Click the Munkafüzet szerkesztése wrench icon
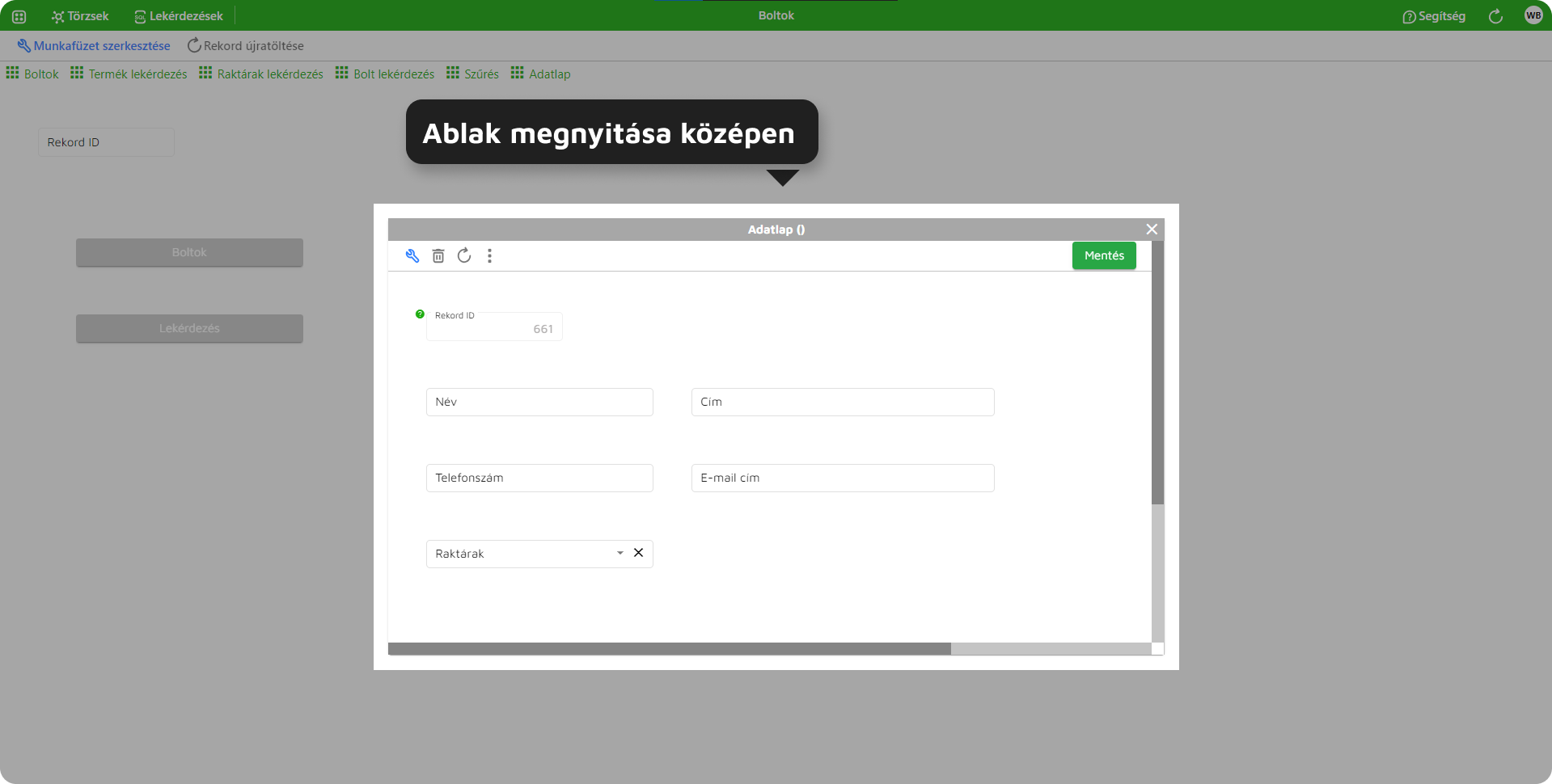Image resolution: width=1552 pixels, height=784 pixels. pos(23,46)
